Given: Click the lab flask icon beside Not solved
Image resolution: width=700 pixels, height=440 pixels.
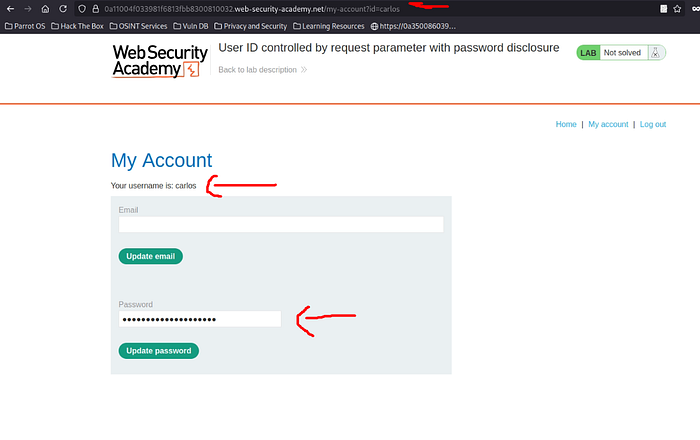Looking at the screenshot, I should [x=655, y=53].
